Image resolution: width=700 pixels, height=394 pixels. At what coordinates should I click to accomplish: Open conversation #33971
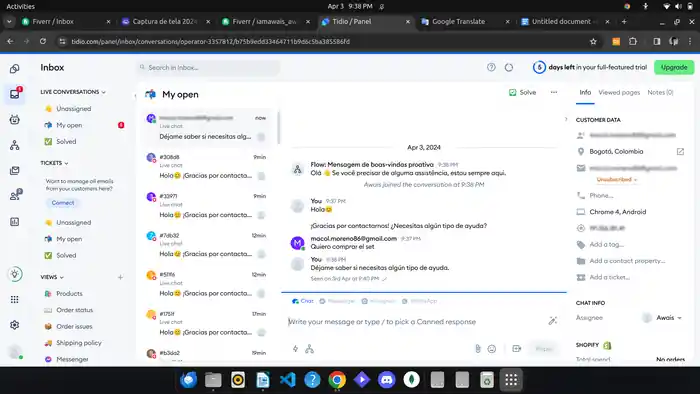tap(208, 206)
